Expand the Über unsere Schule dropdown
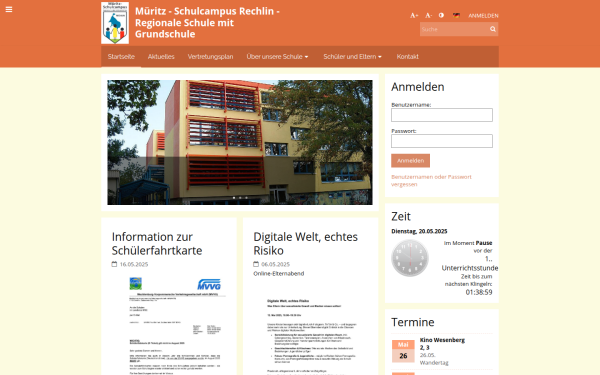Image resolution: width=600 pixels, height=375 pixels. (x=277, y=57)
